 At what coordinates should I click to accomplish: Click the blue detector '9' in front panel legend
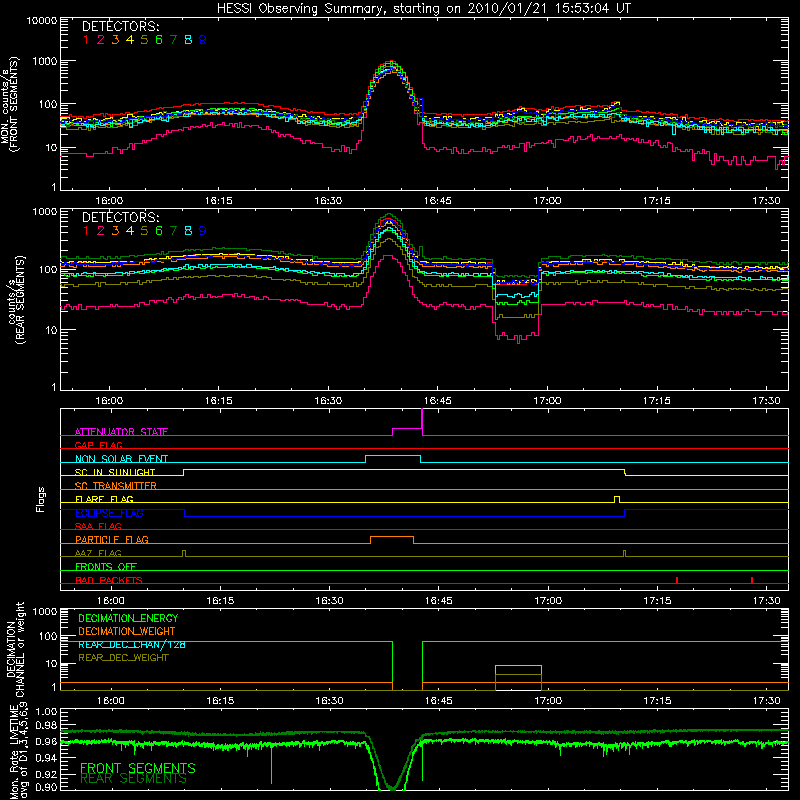point(203,40)
